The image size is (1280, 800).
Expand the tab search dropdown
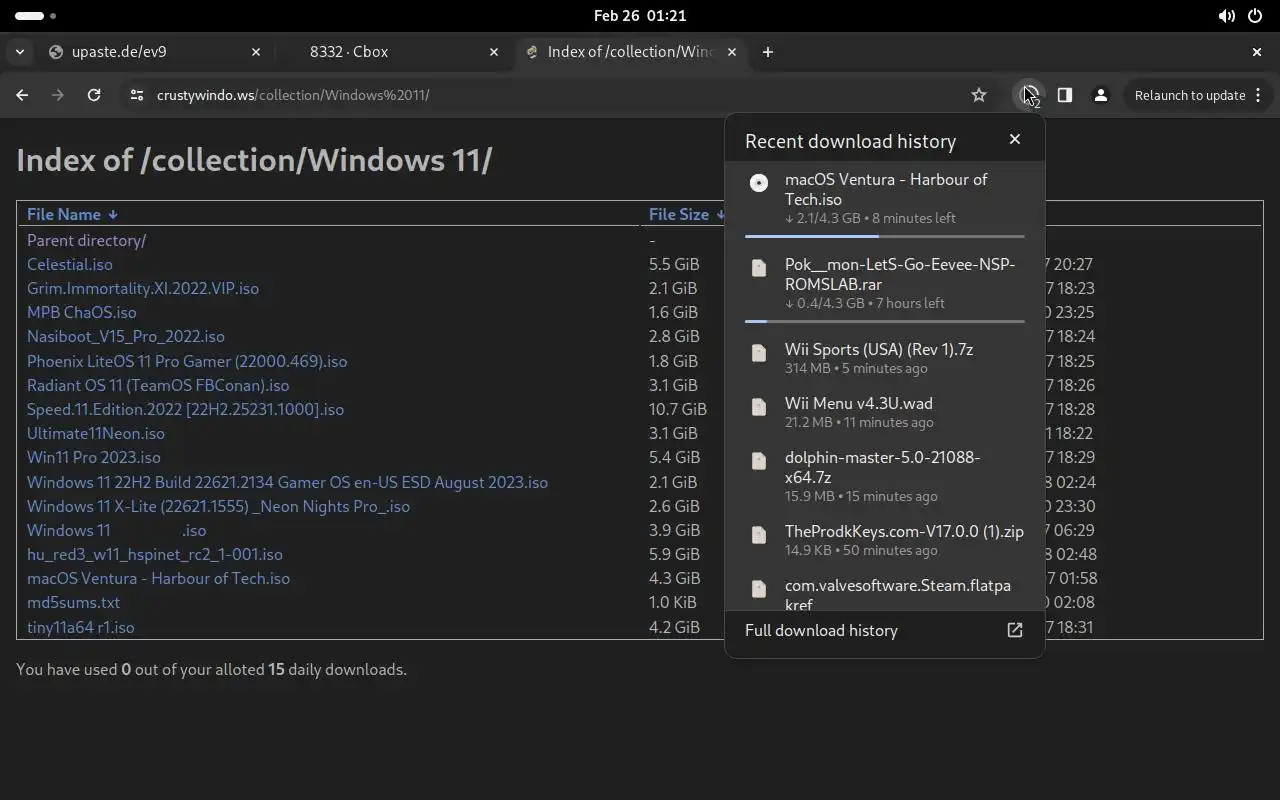(x=20, y=52)
